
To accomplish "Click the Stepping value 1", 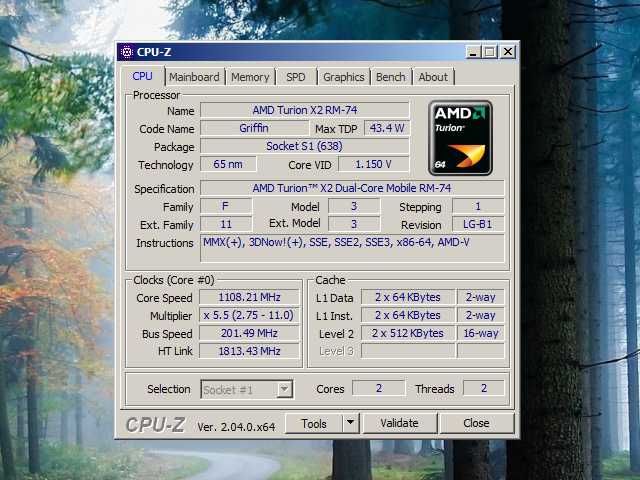I will tap(478, 207).
